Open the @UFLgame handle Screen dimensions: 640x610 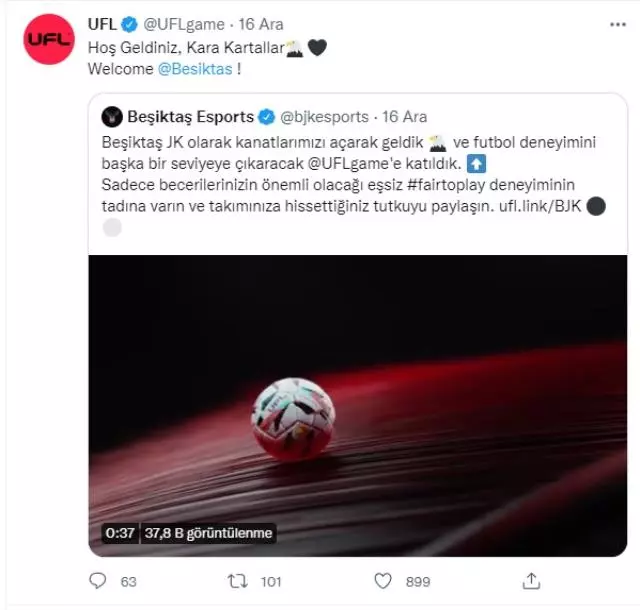pos(184,24)
